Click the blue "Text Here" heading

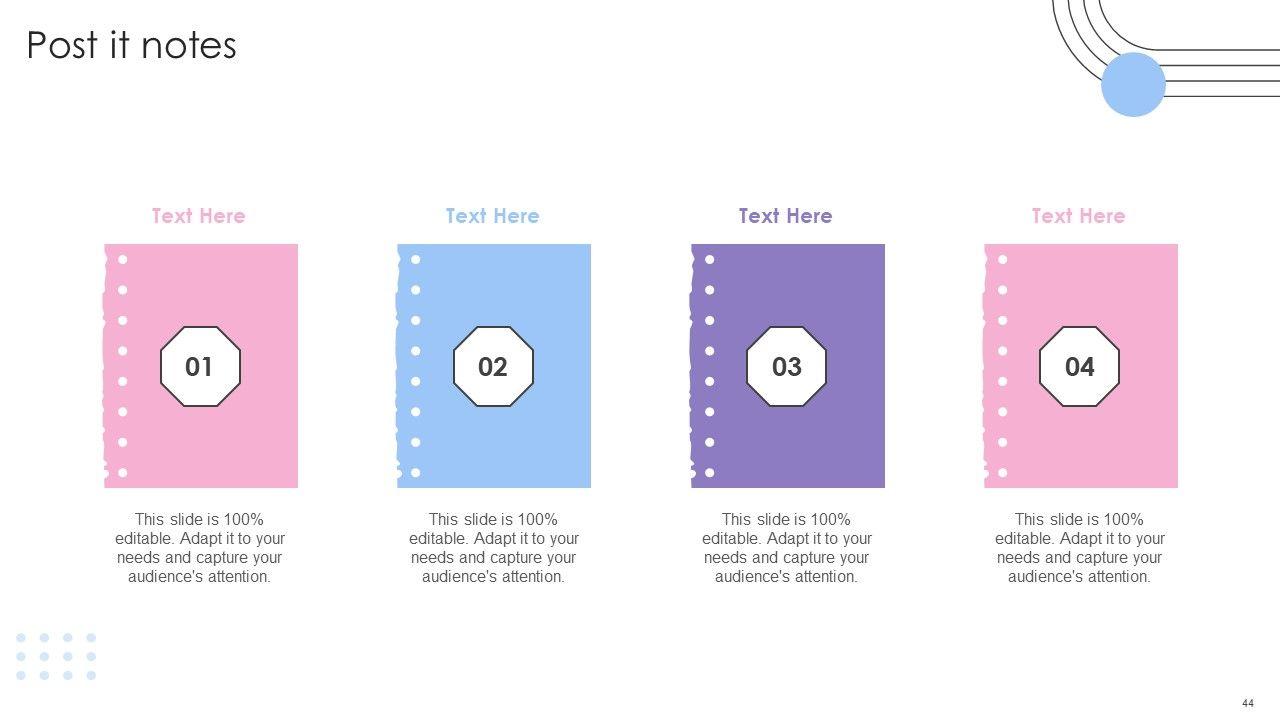coord(492,216)
